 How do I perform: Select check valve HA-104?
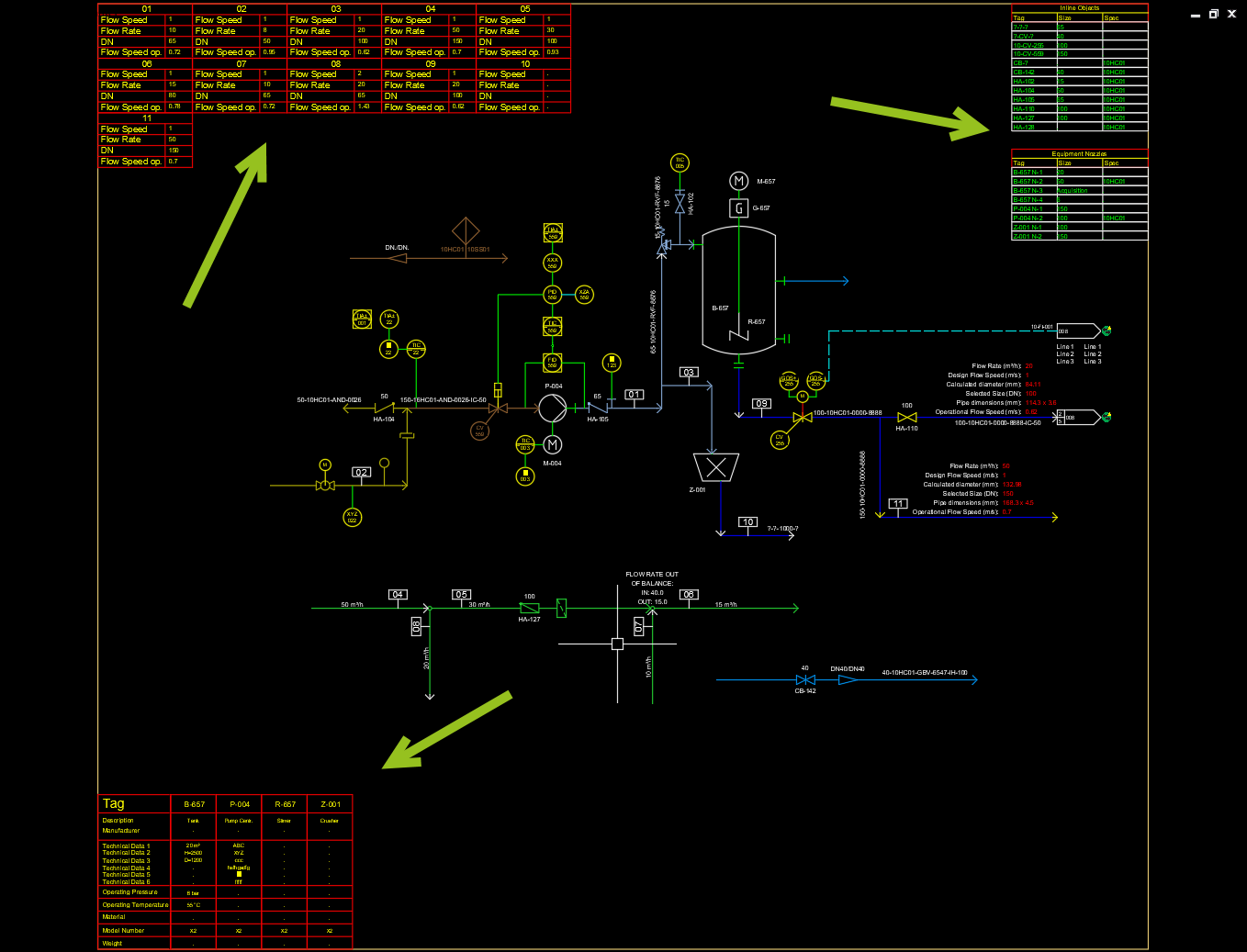pos(384,408)
